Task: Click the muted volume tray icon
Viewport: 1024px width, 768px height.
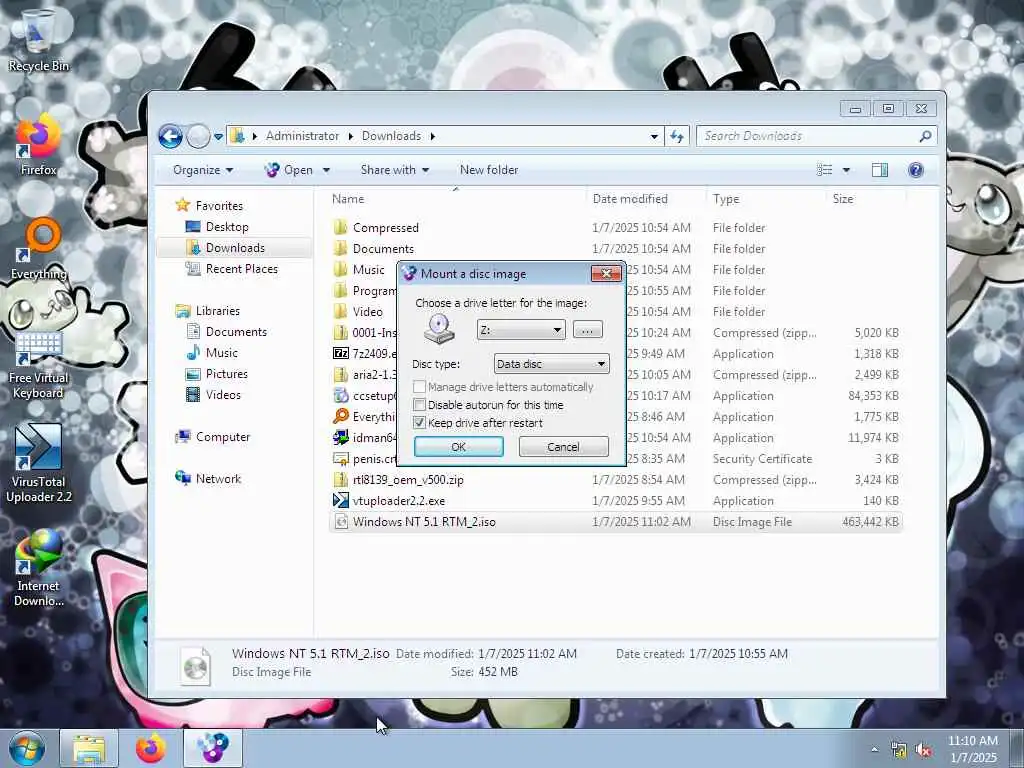Action: coord(923,750)
